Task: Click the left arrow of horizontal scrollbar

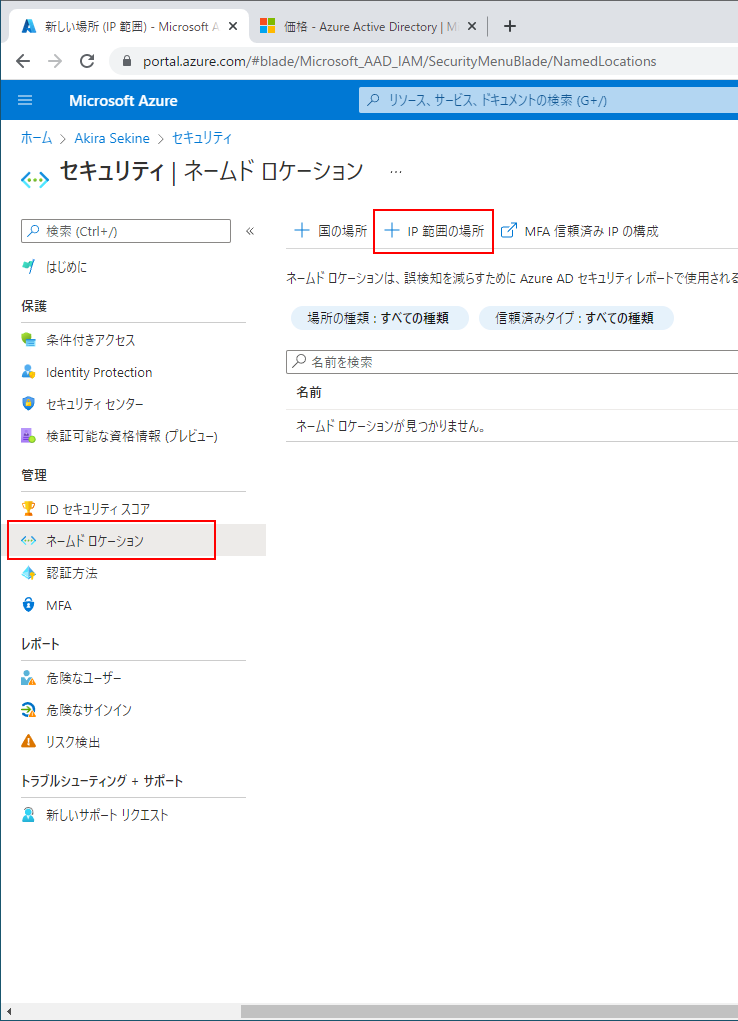Action: [8, 1011]
